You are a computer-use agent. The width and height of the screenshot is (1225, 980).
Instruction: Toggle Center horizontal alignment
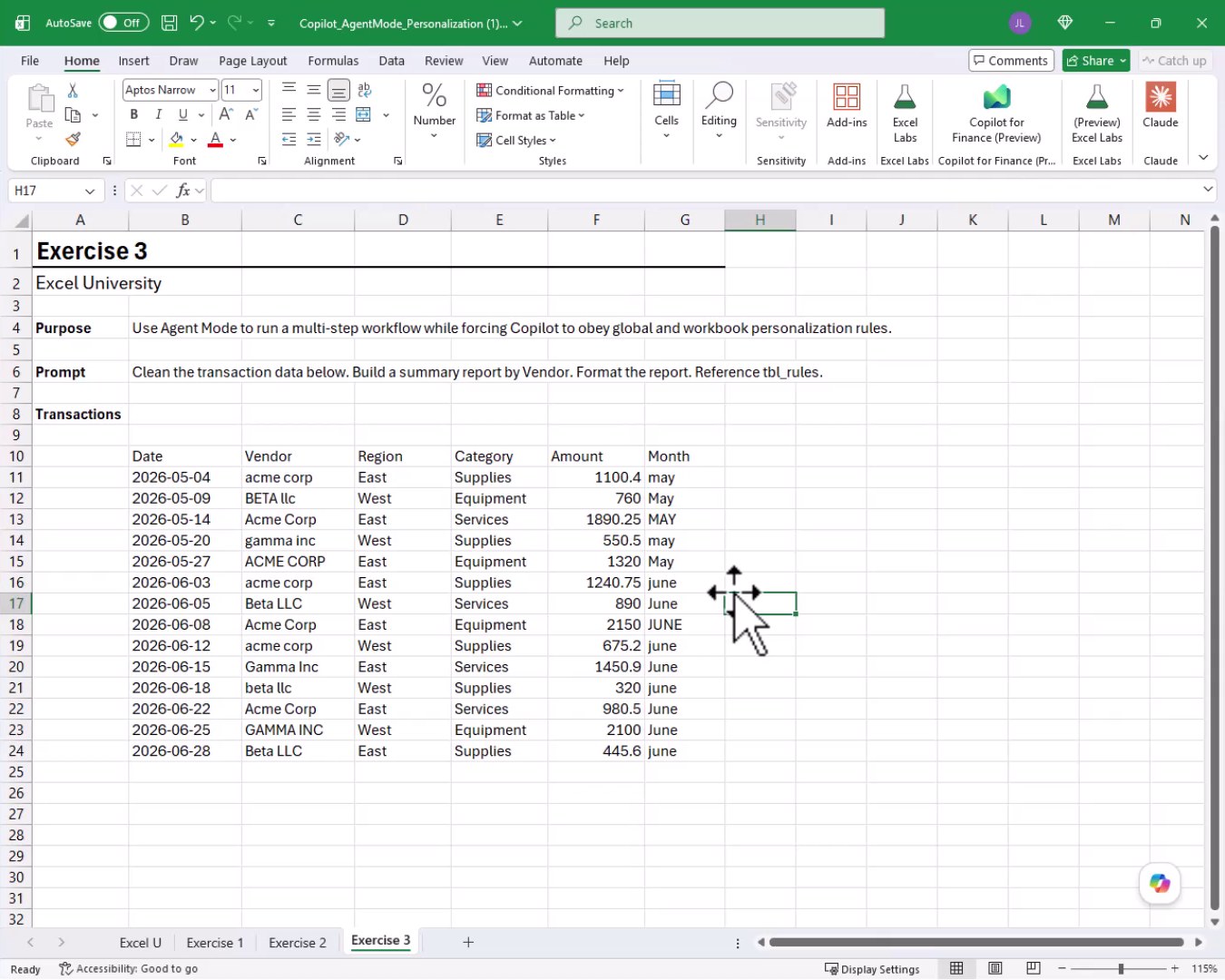pos(313,114)
